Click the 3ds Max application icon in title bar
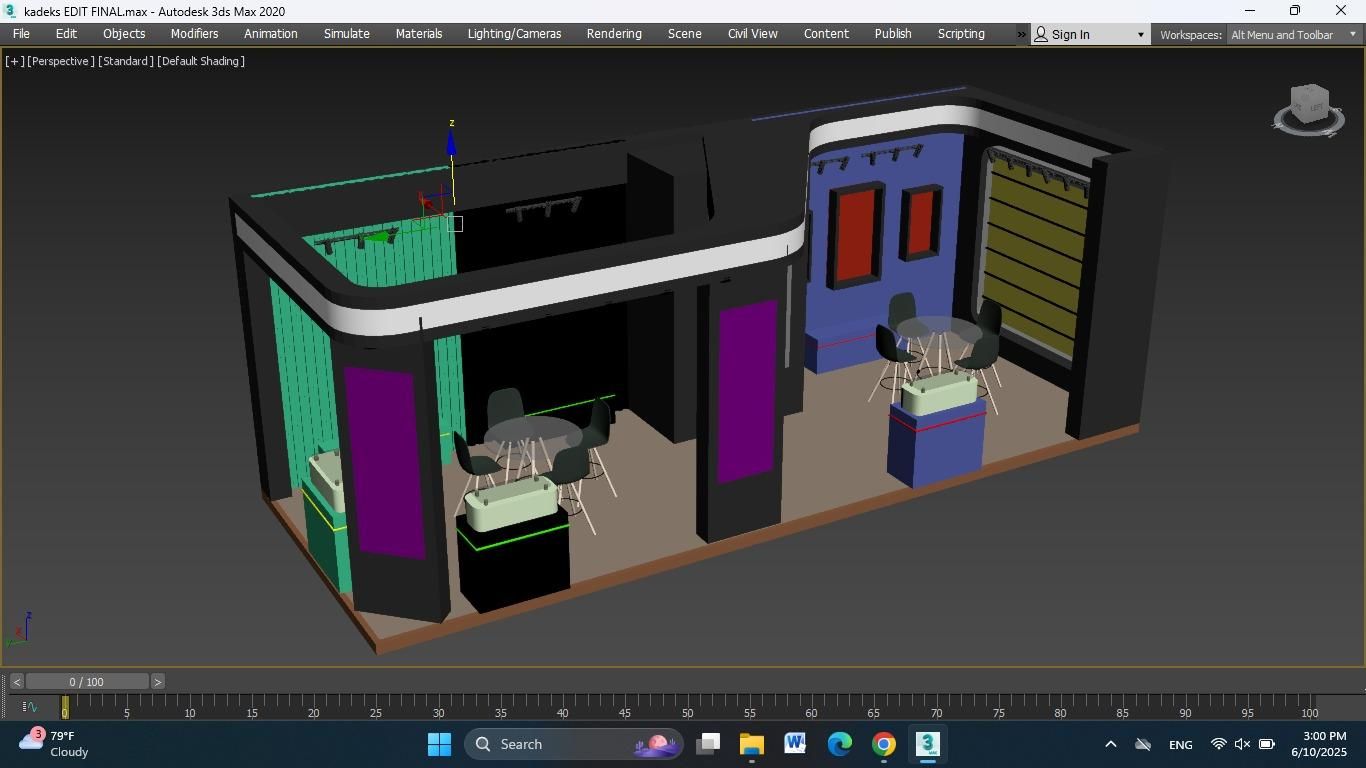Image resolution: width=1366 pixels, height=768 pixels. tap(9, 11)
